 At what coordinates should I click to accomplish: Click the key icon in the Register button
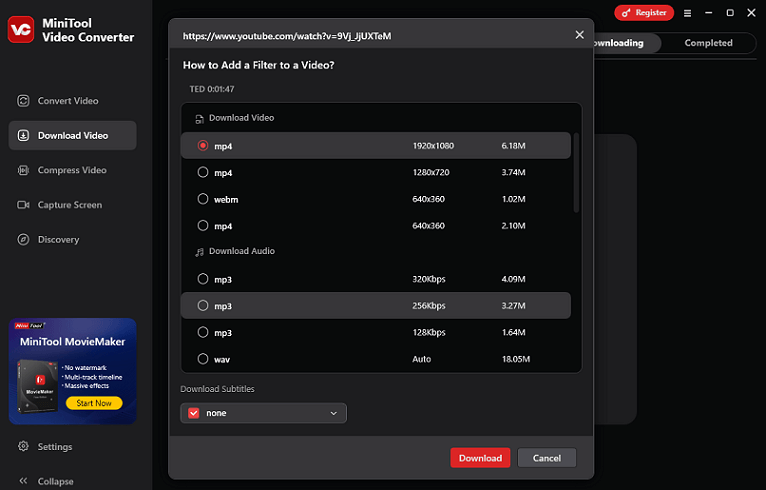click(x=626, y=13)
